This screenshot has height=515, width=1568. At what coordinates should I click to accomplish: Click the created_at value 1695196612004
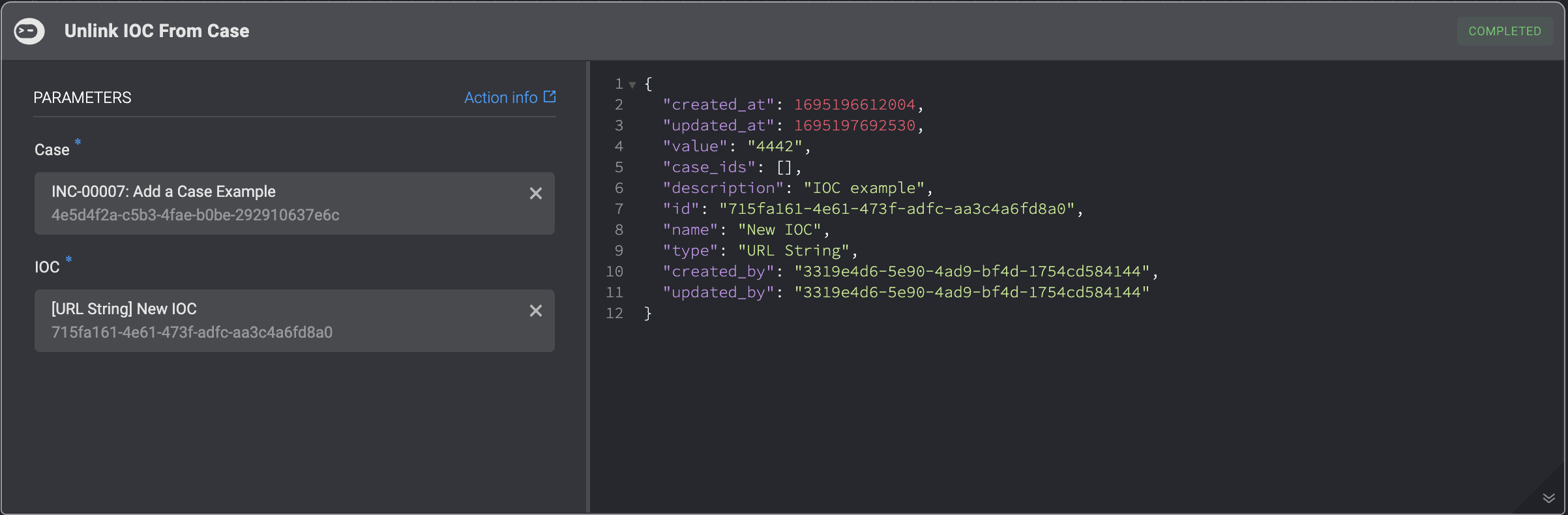point(855,104)
